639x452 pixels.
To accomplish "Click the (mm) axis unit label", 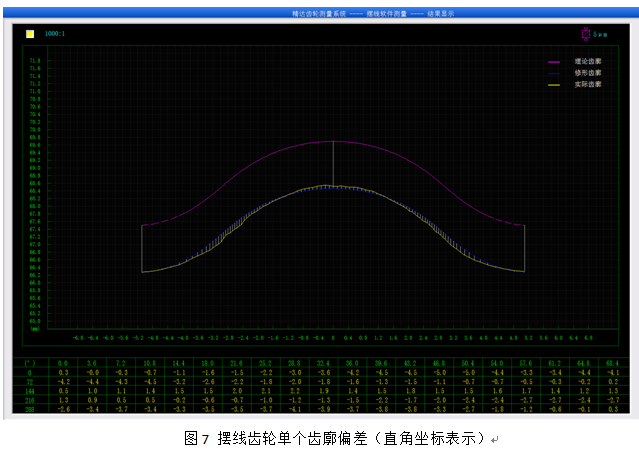I will (x=34, y=328).
